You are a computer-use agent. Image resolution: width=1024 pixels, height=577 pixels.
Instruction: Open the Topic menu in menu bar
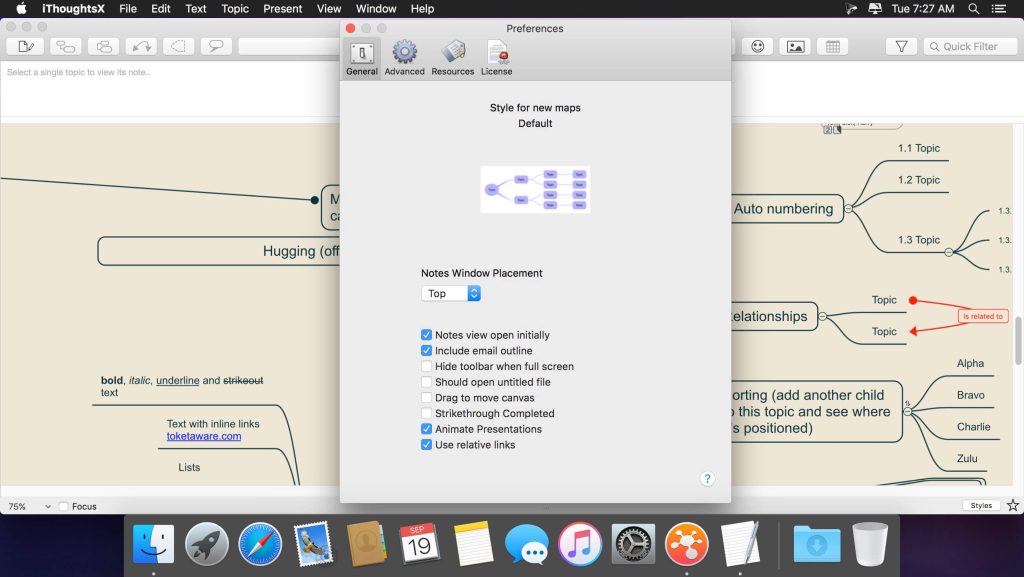235,8
